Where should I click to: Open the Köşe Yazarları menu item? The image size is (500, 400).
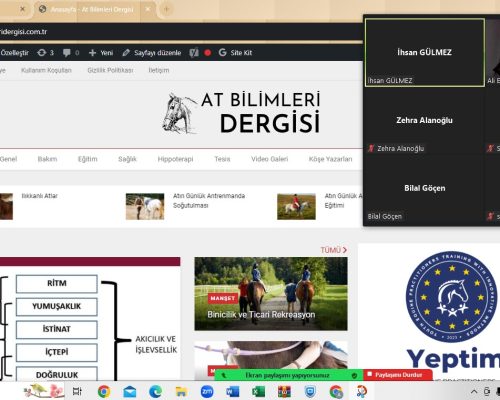pos(330,159)
